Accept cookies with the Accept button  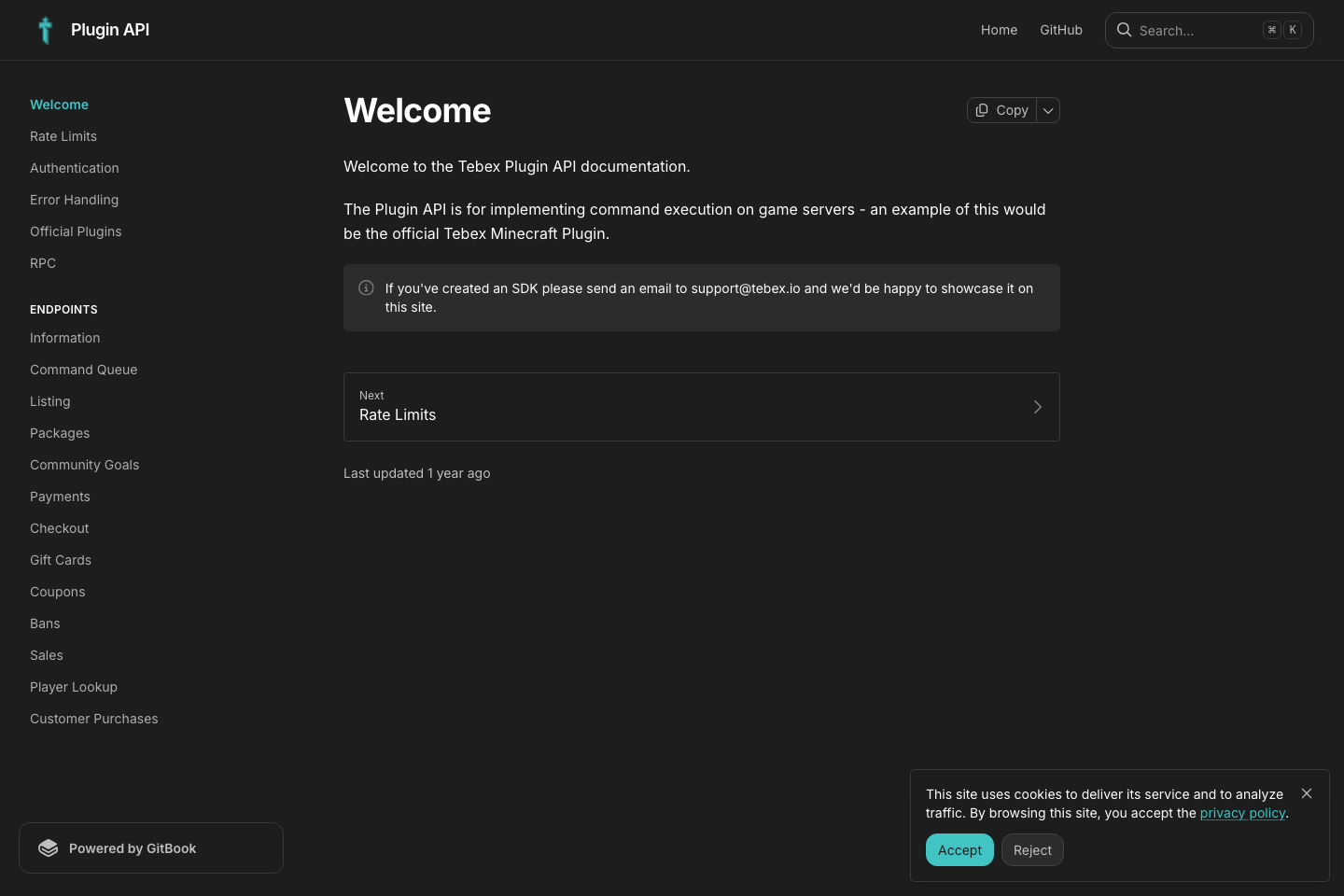[x=959, y=850]
